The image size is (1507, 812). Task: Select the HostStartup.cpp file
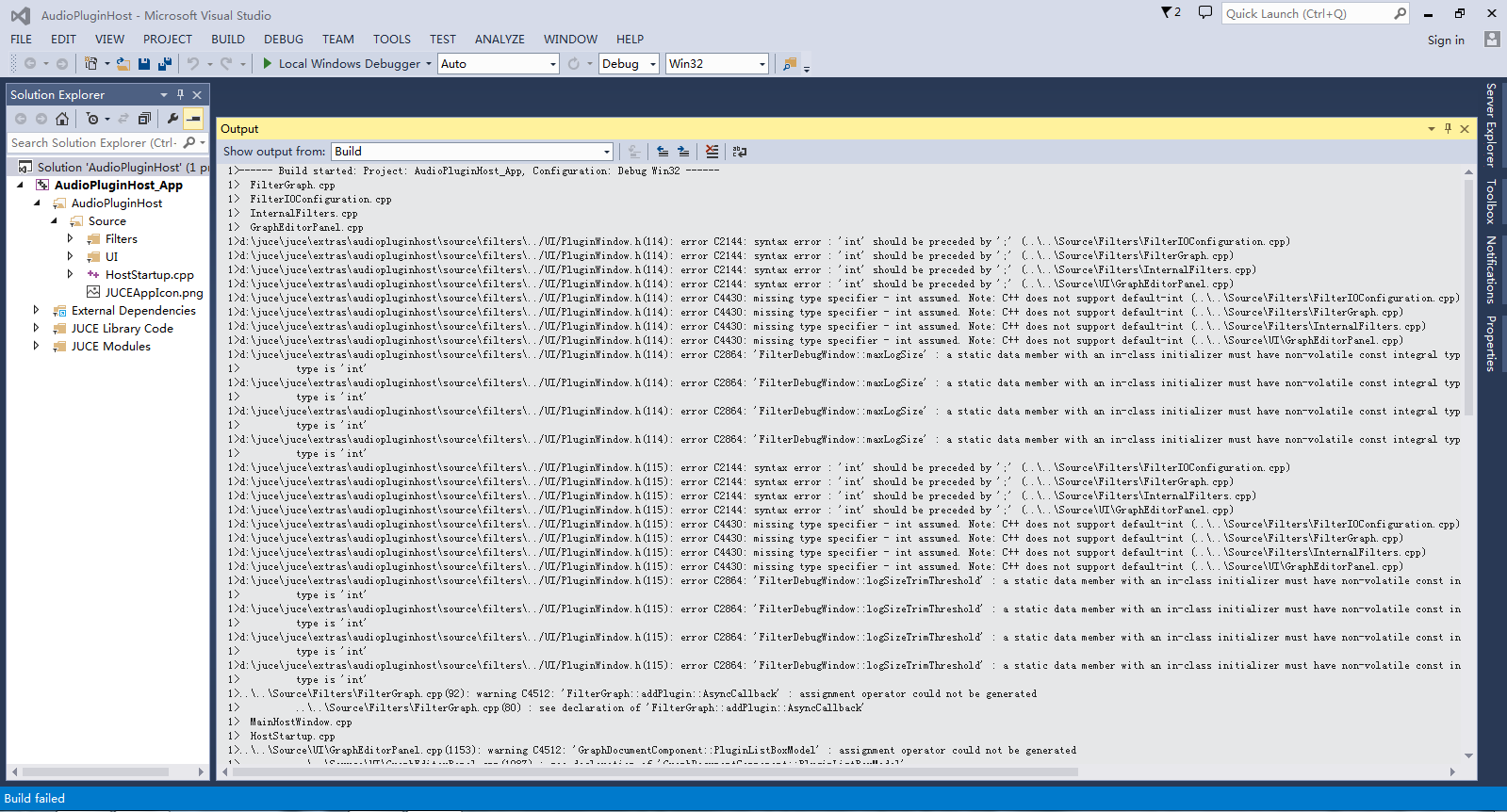point(150,274)
